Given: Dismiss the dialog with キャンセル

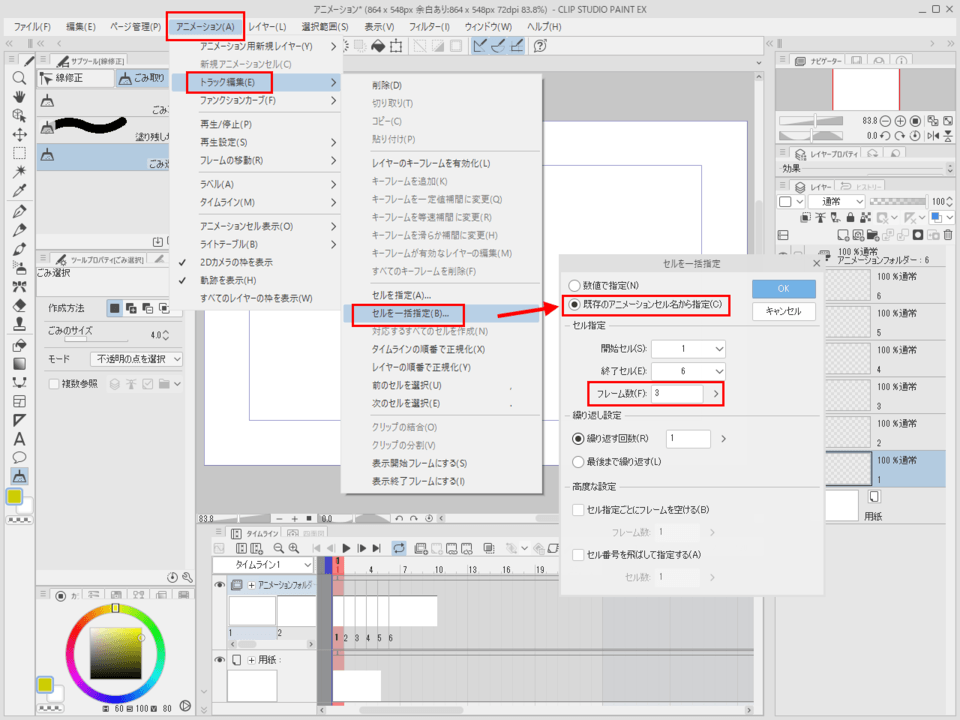Looking at the screenshot, I should point(784,312).
